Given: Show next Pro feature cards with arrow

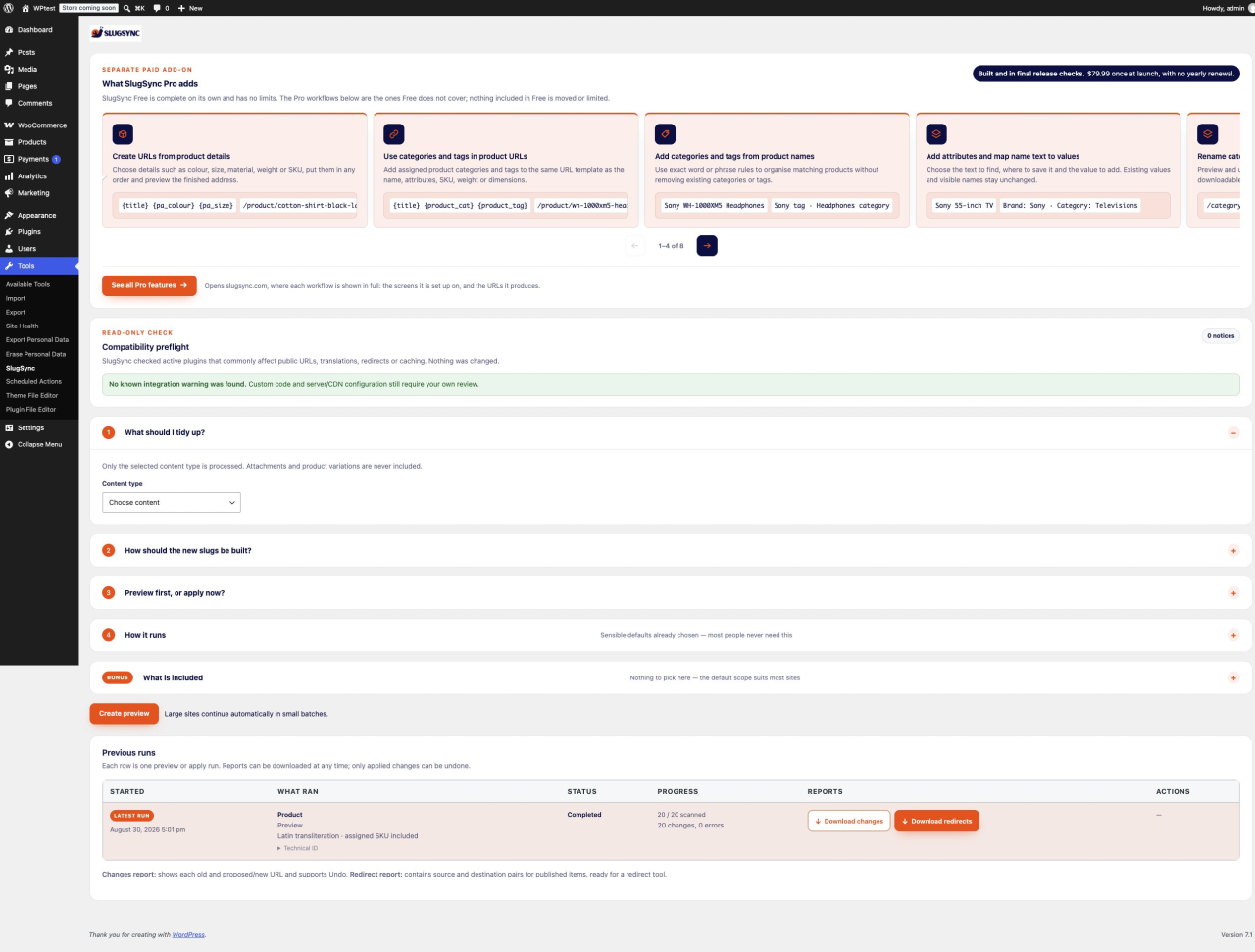Looking at the screenshot, I should click(707, 246).
